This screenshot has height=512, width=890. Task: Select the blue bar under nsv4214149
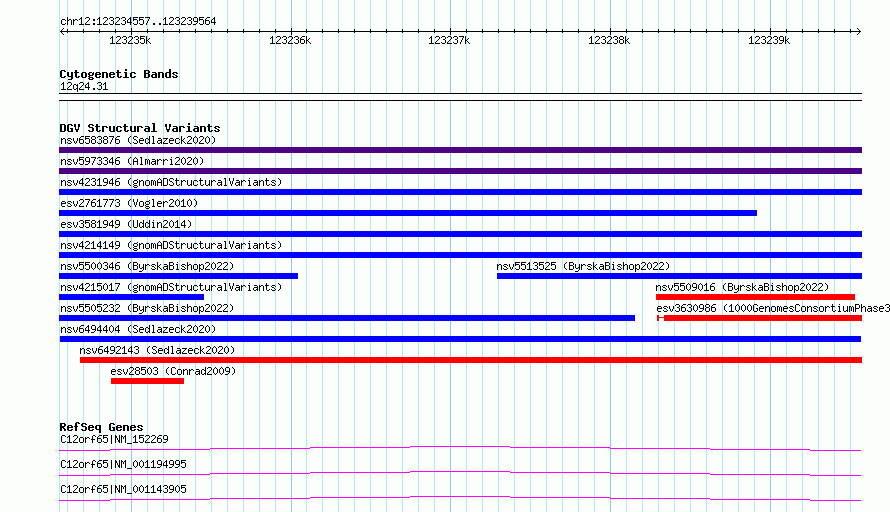[460, 255]
